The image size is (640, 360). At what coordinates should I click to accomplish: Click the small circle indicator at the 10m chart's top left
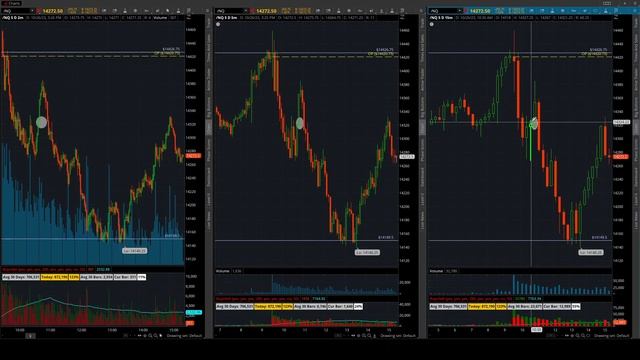point(431,24)
